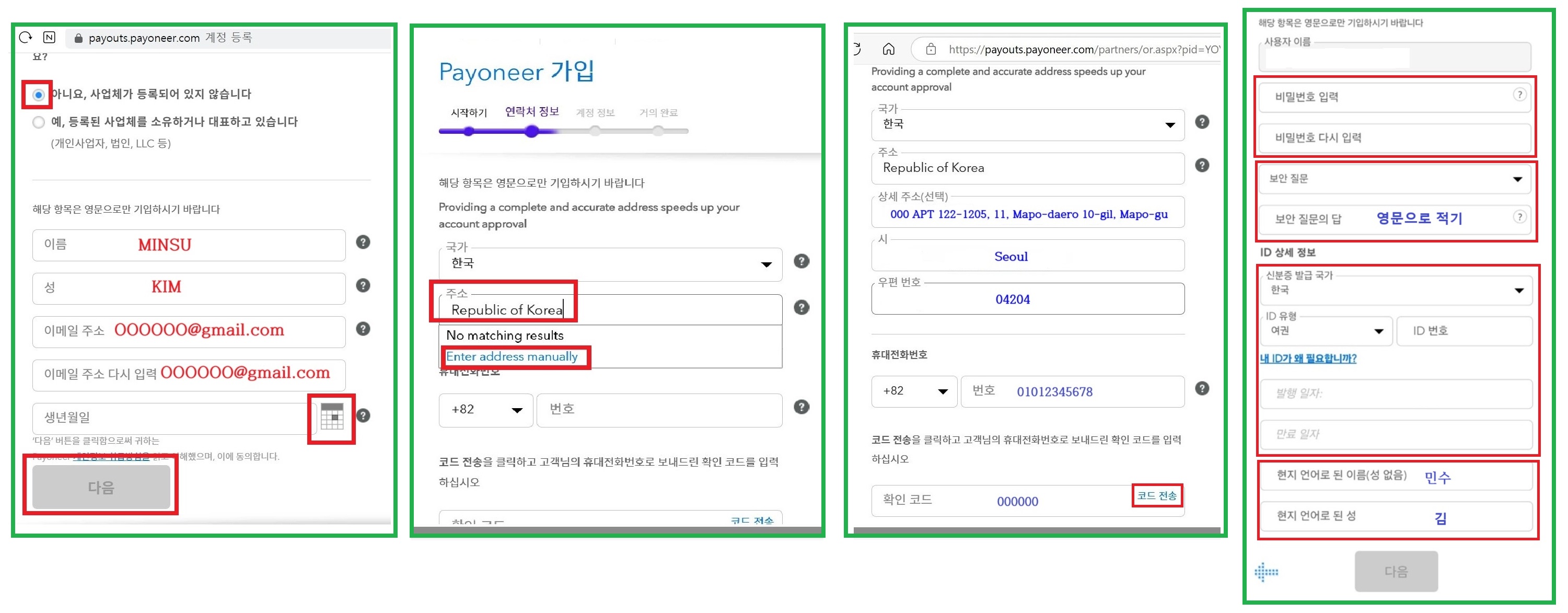Image resolution: width=1568 pixels, height=613 pixels.
Task: Click Enter address manually link
Action: (512, 357)
